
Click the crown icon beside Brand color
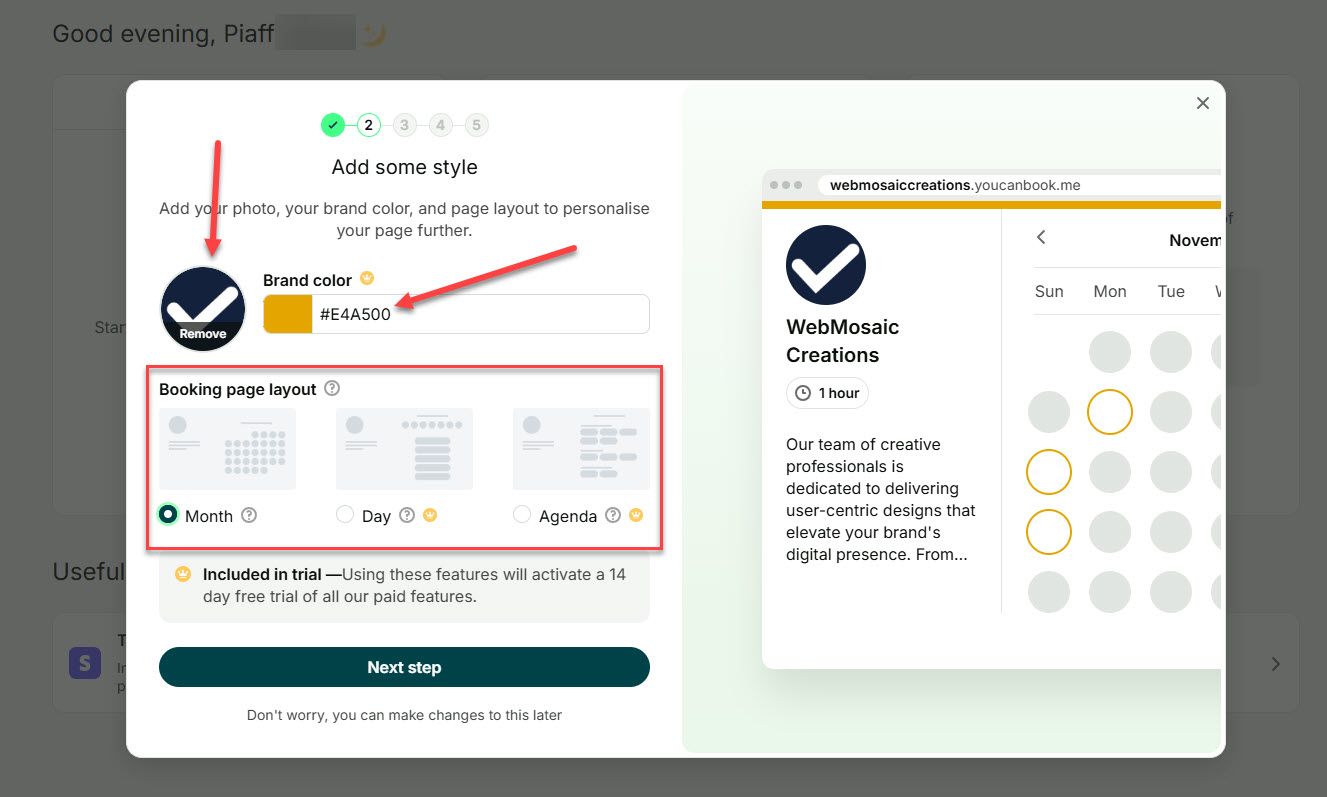click(x=366, y=280)
